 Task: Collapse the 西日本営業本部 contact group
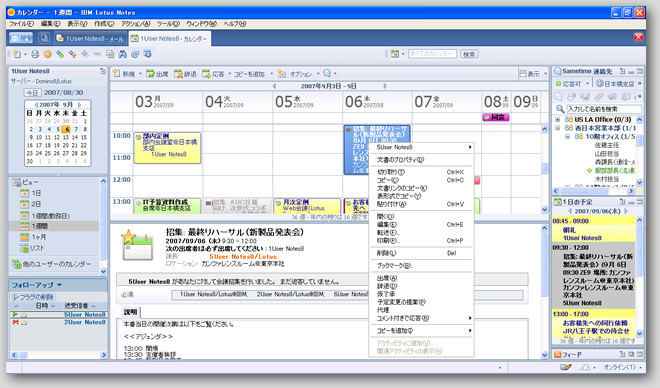(x=558, y=128)
